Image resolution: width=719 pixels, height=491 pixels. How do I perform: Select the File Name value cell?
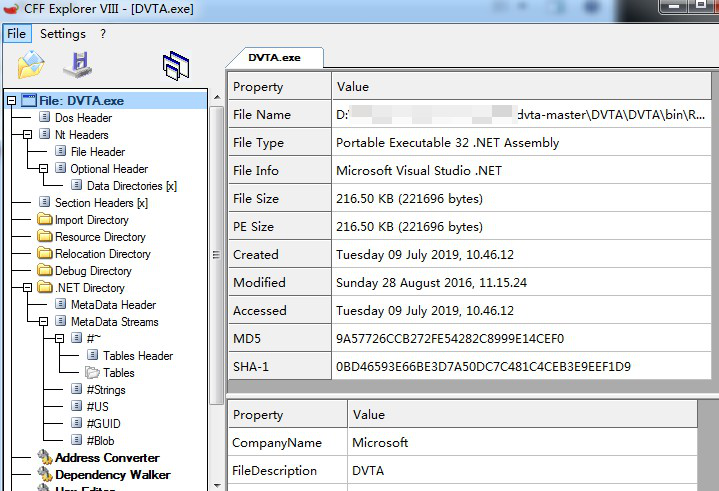point(521,115)
